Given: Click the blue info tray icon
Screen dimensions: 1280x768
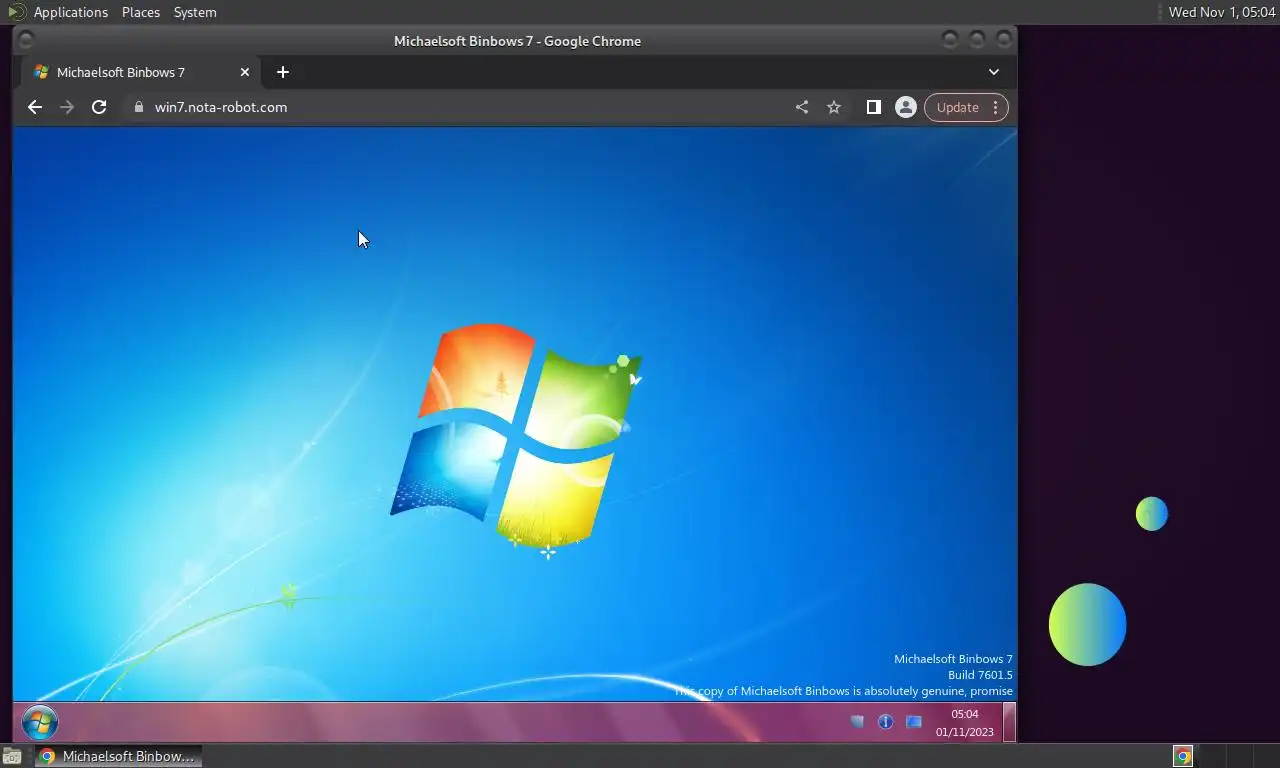Looking at the screenshot, I should [885, 721].
